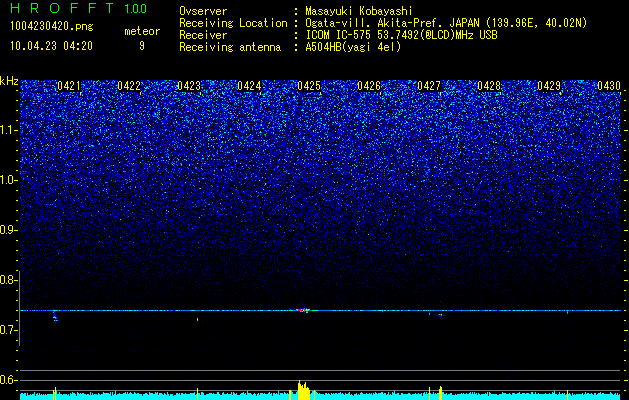Click the HROFFT 1.0.0 title text
Image resolution: width=629 pixels, height=400 pixels.
(x=78, y=8)
